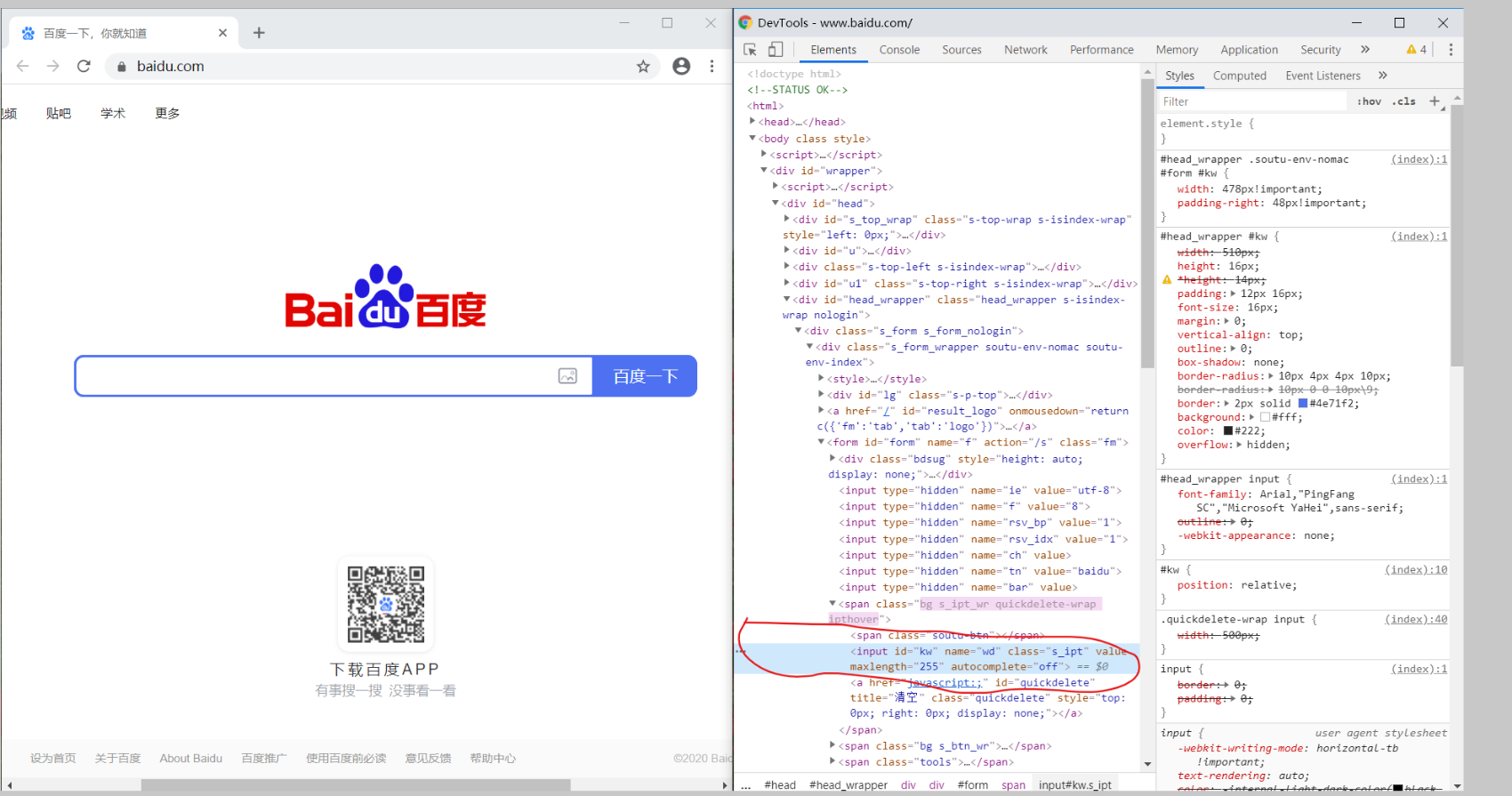Expand the span class="tools" node

pyautogui.click(x=832, y=761)
